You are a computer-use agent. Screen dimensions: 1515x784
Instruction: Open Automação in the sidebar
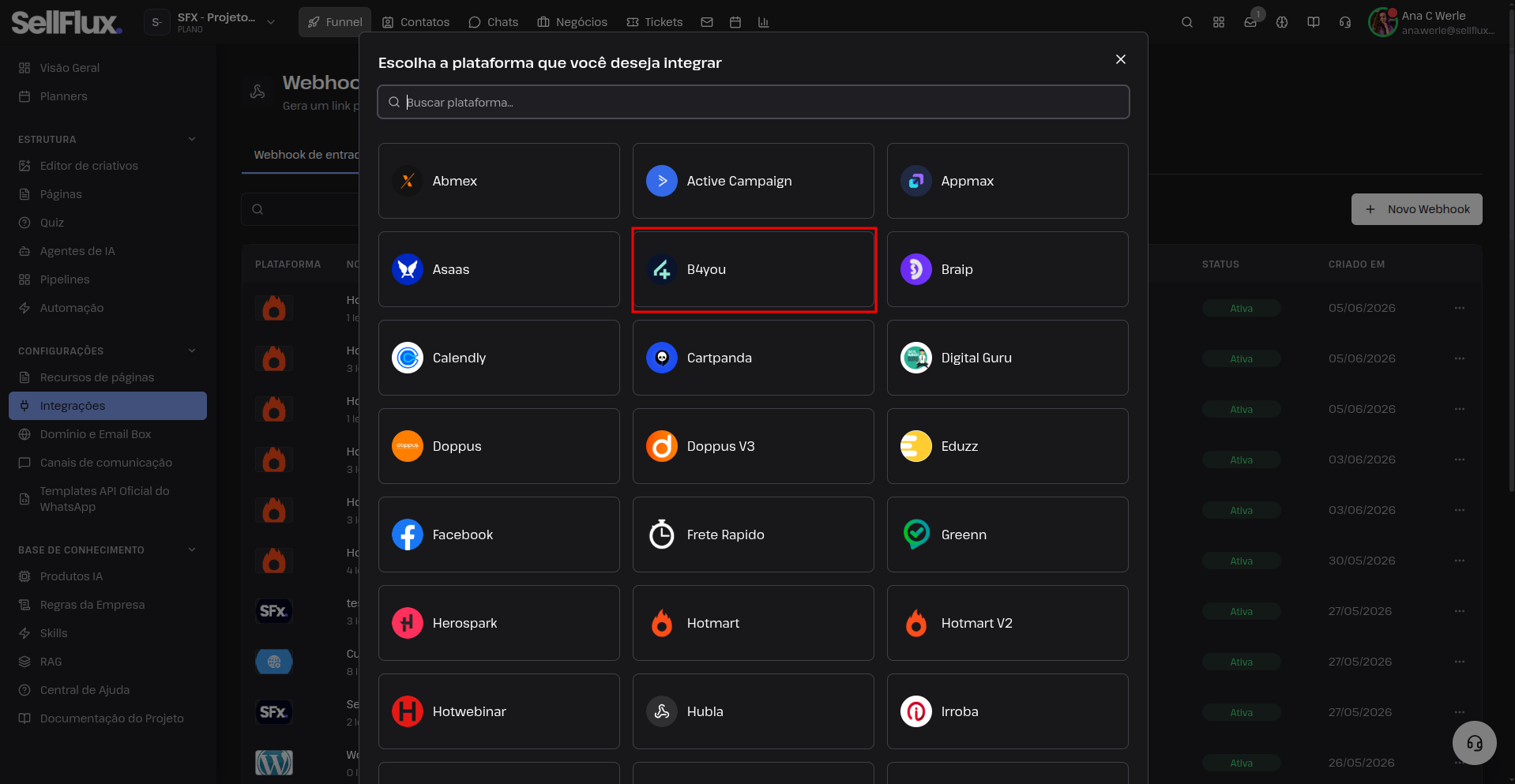coord(72,308)
